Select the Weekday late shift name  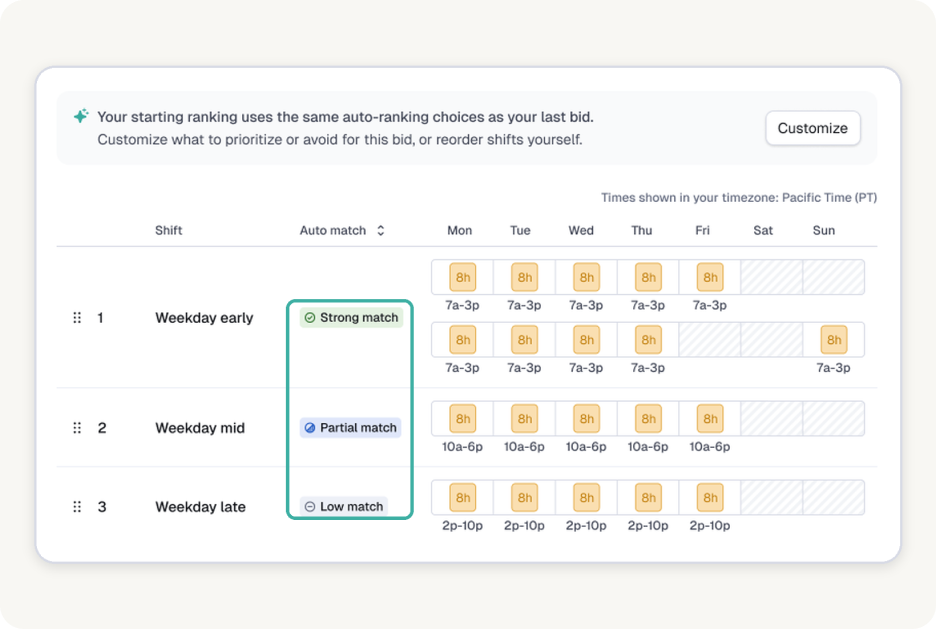tap(201, 507)
